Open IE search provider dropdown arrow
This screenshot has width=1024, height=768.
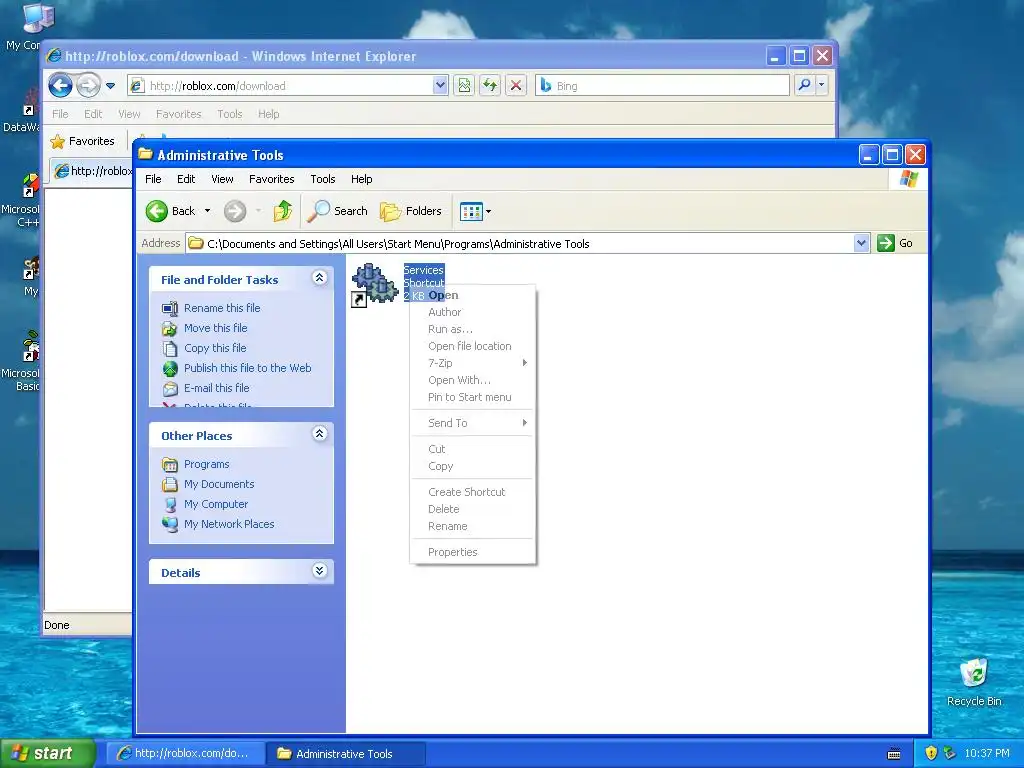[822, 86]
